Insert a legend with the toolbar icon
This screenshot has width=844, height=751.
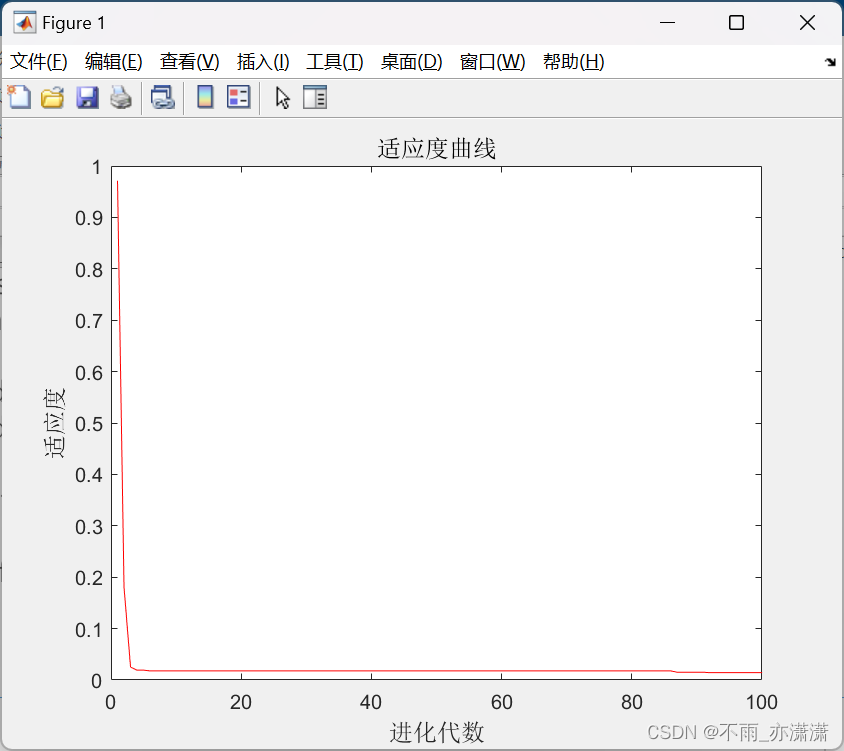[x=238, y=97]
